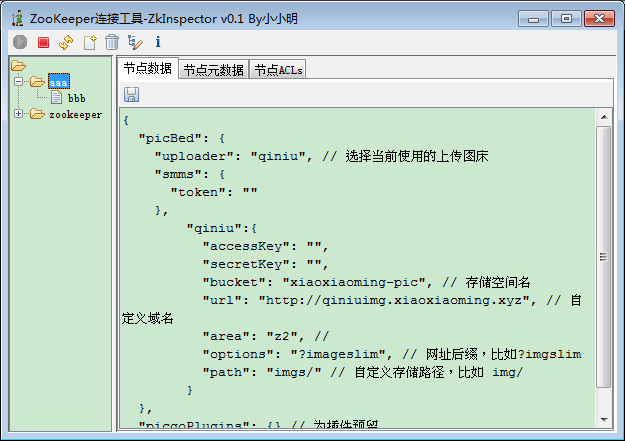Select the aaa node in tree
Image resolution: width=625 pixels, height=441 pixels.
click(x=59, y=82)
